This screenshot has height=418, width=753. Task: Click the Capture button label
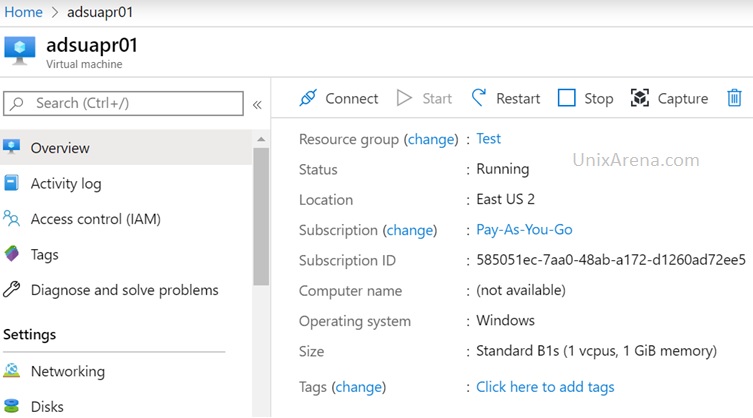click(x=682, y=99)
